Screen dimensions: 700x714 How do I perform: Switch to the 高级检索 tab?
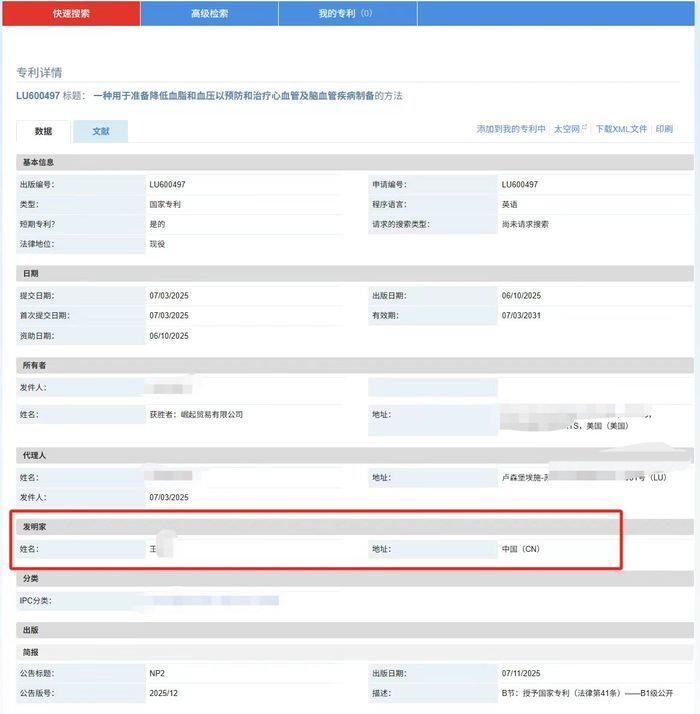click(x=209, y=13)
